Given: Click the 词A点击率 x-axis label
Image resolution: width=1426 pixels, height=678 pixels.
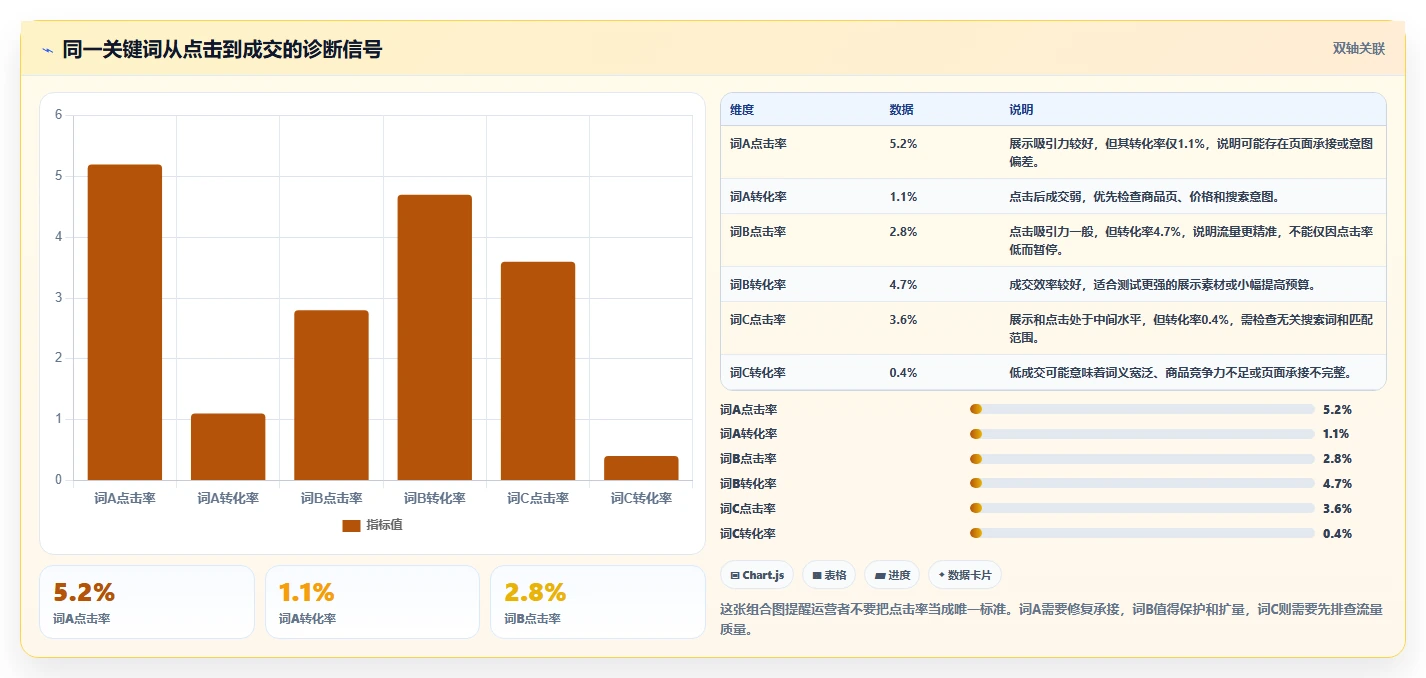Looking at the screenshot, I should click(125, 498).
